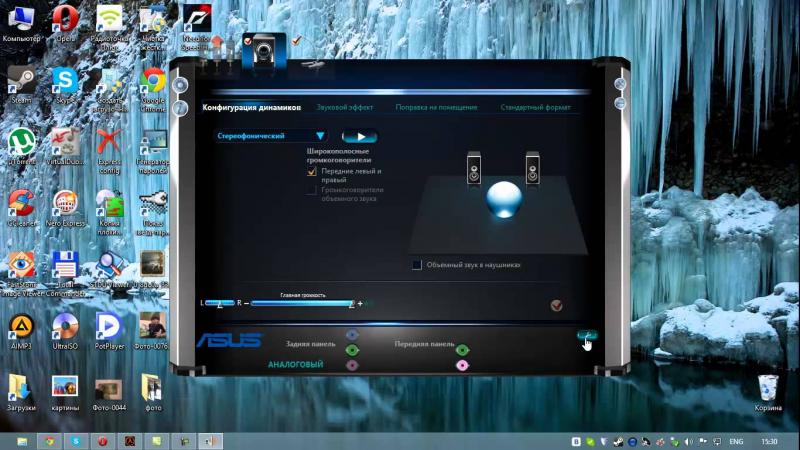Open the Фото-0044 image on desktop
Screen dimensions: 800x450
pos(109,393)
